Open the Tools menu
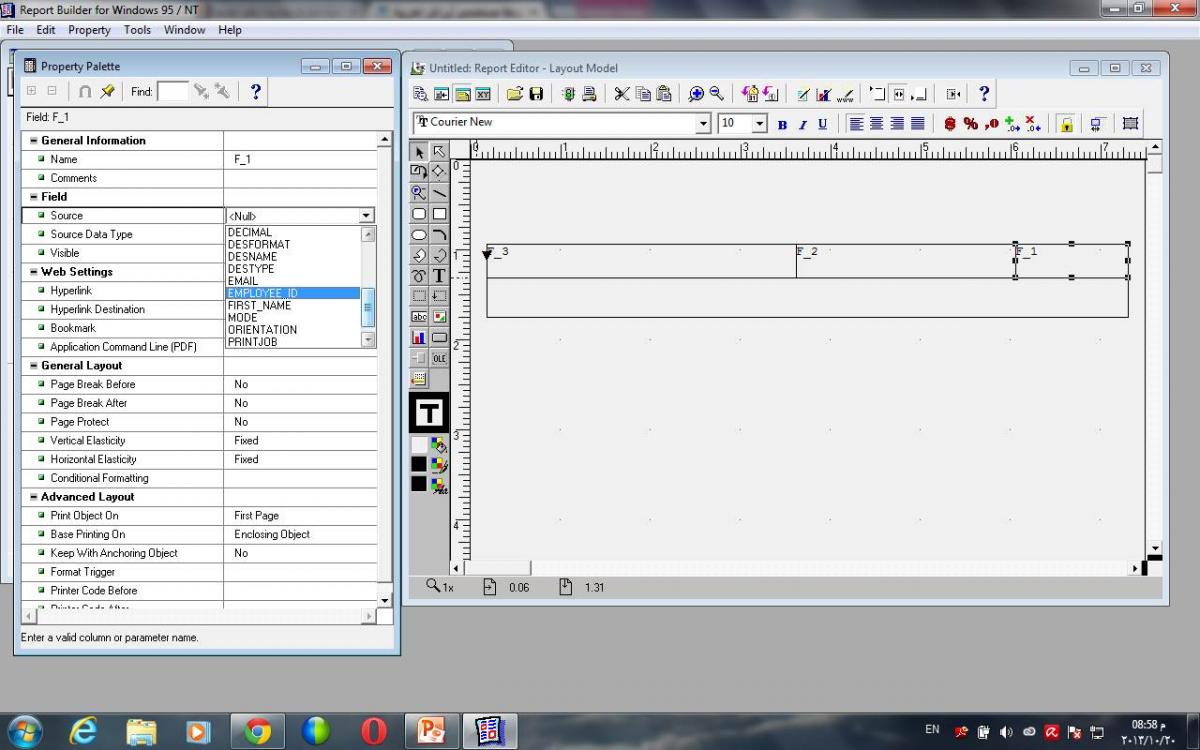 pos(137,30)
